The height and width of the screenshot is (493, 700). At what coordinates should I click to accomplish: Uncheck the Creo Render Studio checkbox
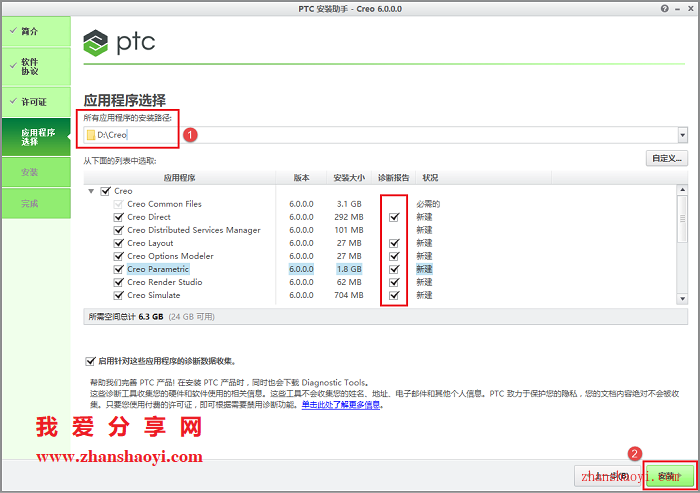(x=118, y=282)
